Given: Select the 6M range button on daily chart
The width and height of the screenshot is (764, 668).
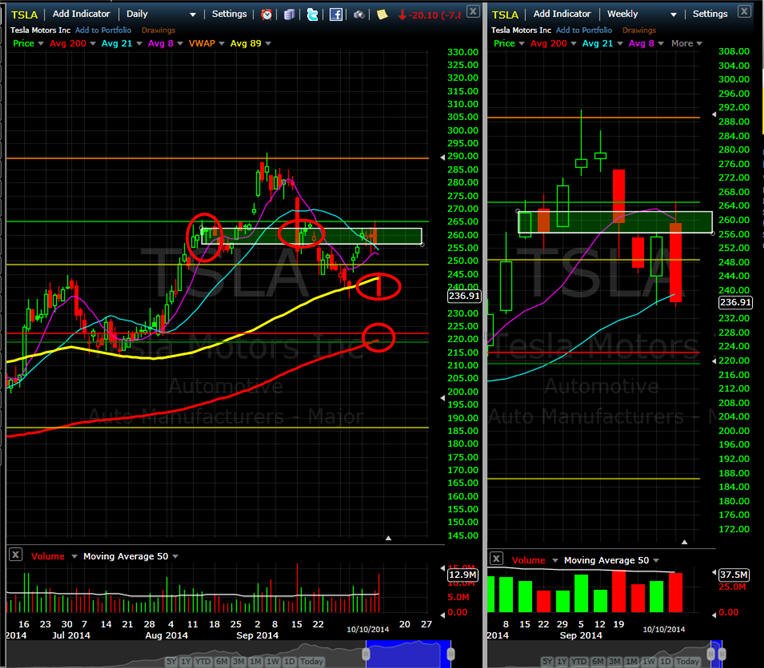Looking at the screenshot, I should (222, 661).
